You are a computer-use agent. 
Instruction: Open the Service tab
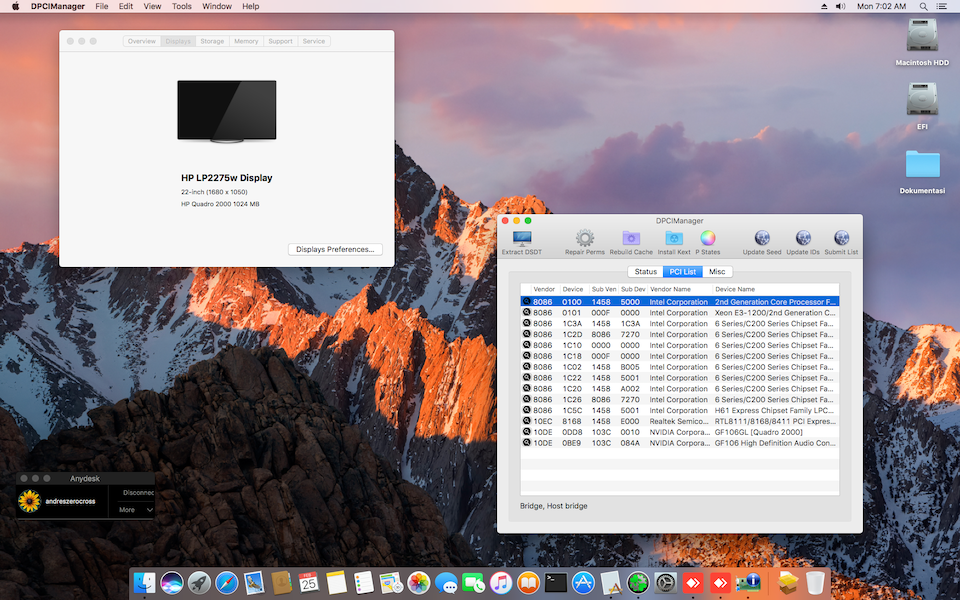coord(313,41)
